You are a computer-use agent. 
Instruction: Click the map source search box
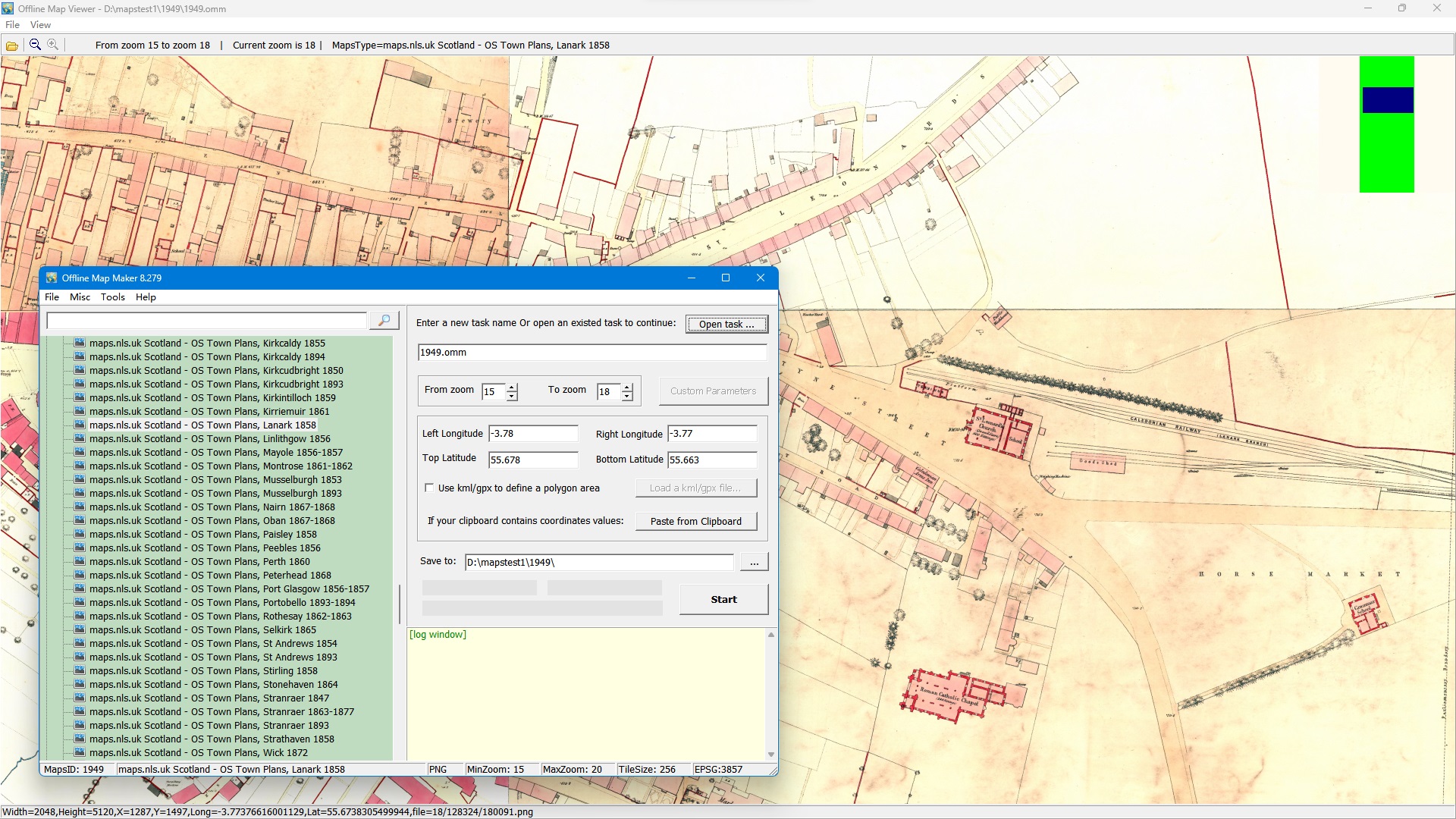(x=206, y=321)
